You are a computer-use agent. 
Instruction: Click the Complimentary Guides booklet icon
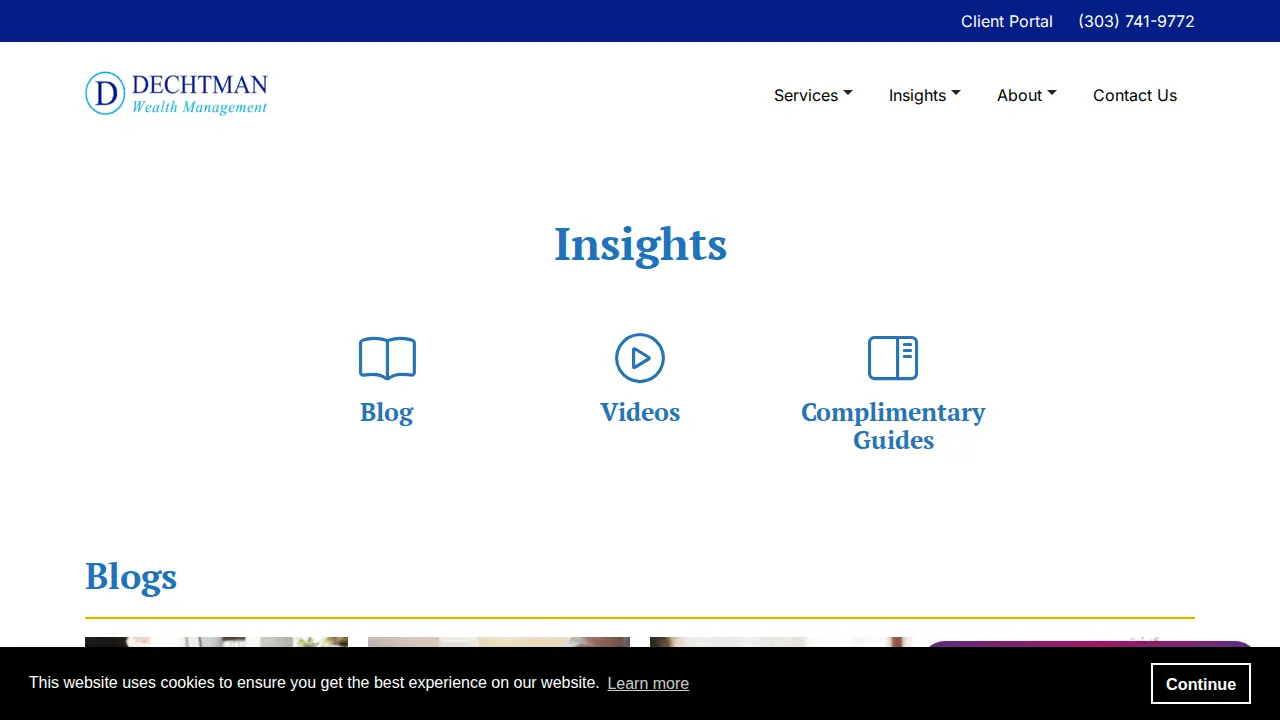893,358
